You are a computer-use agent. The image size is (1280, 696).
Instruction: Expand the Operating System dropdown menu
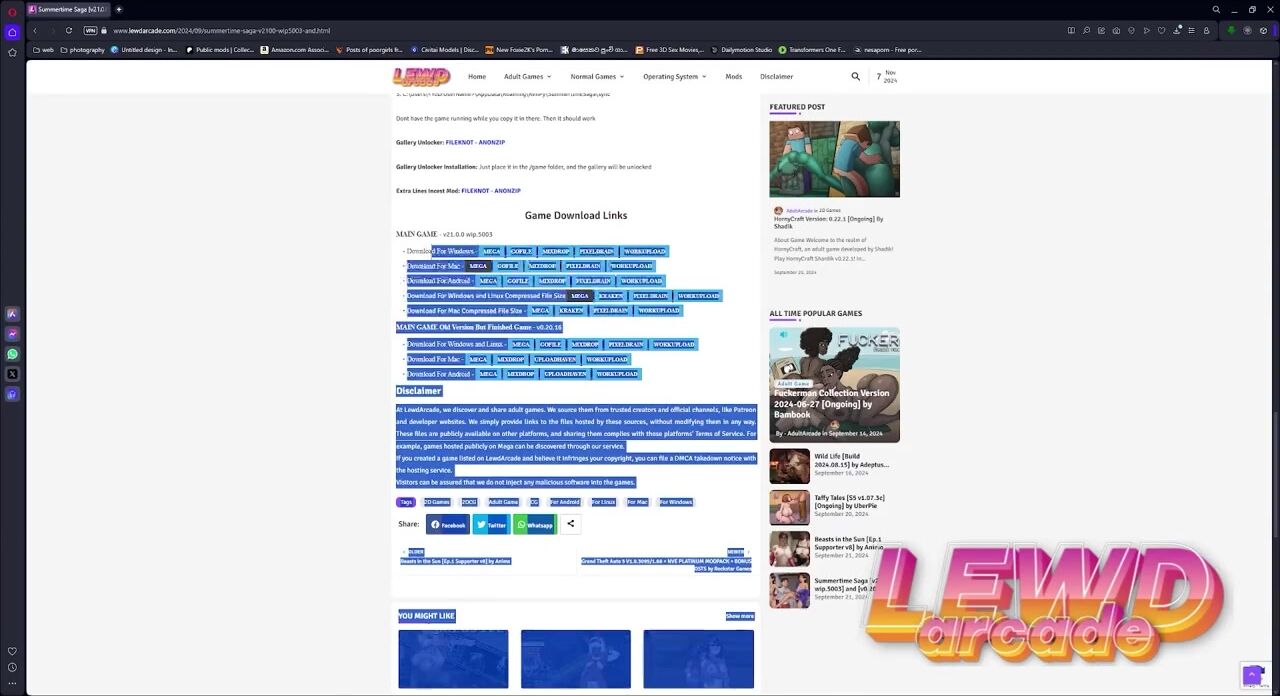click(x=674, y=76)
